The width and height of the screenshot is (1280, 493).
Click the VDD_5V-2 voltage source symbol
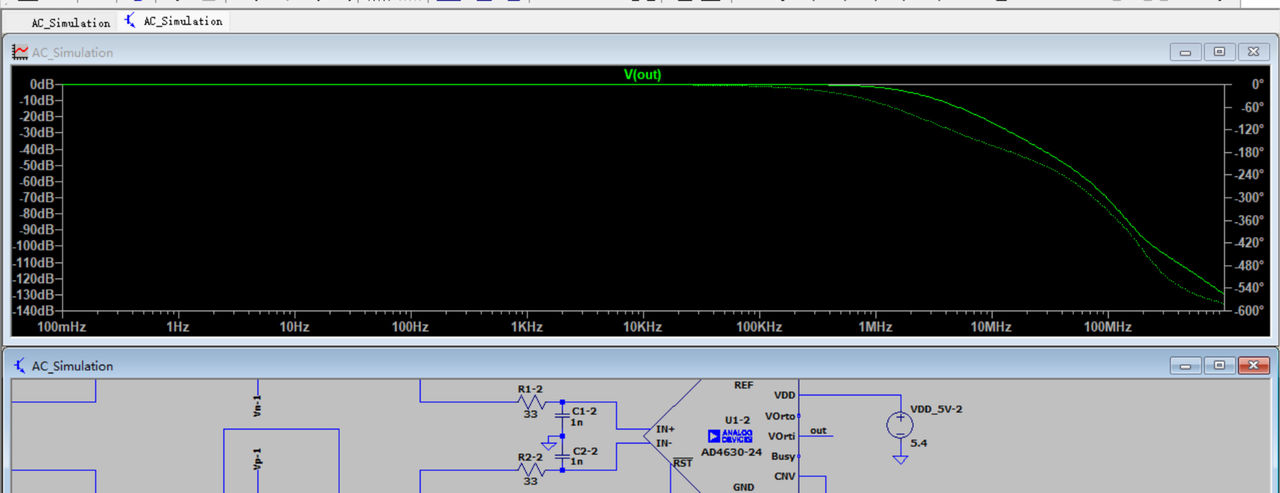(x=900, y=425)
